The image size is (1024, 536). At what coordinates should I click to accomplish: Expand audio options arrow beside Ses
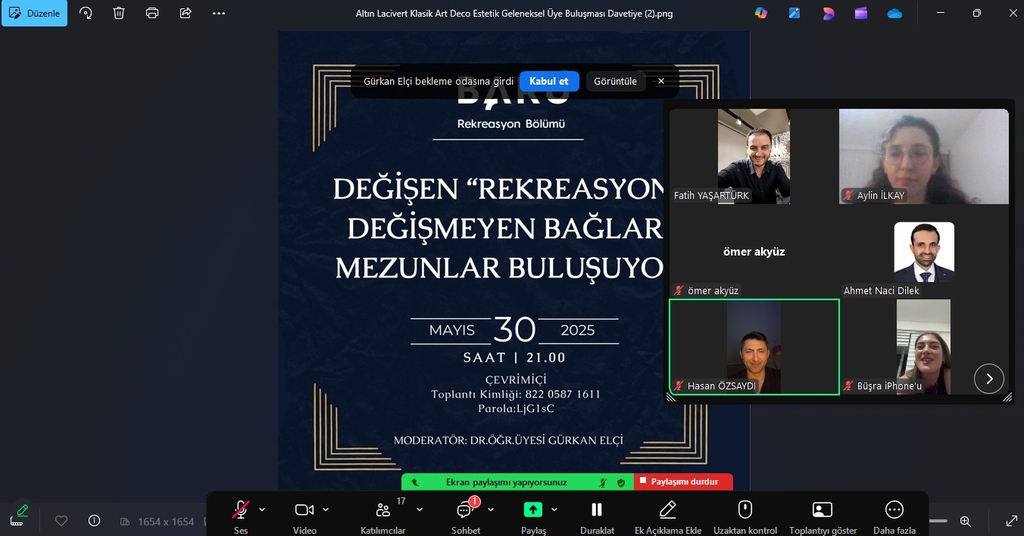(262, 509)
